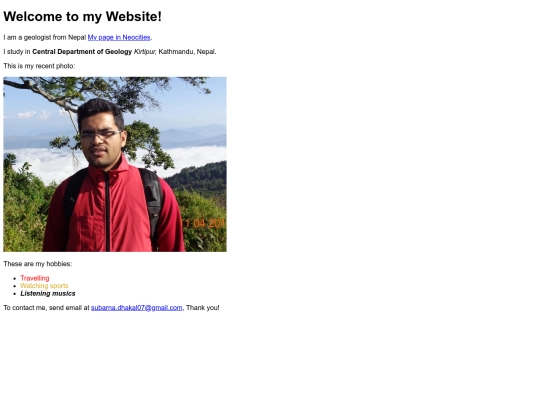The width and height of the screenshot is (540, 405).
Task: Click the subarna.dhakal07@gmail.com email link
Action: 137,308
